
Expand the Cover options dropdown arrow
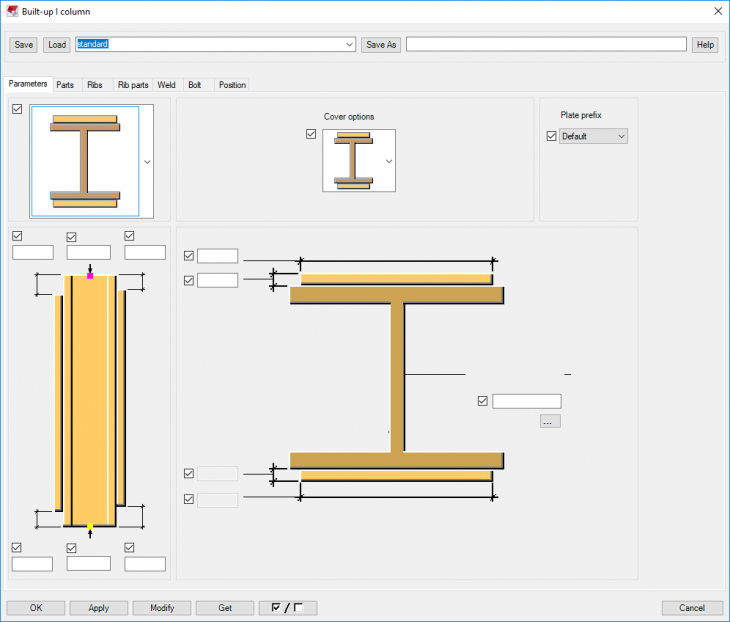click(389, 161)
